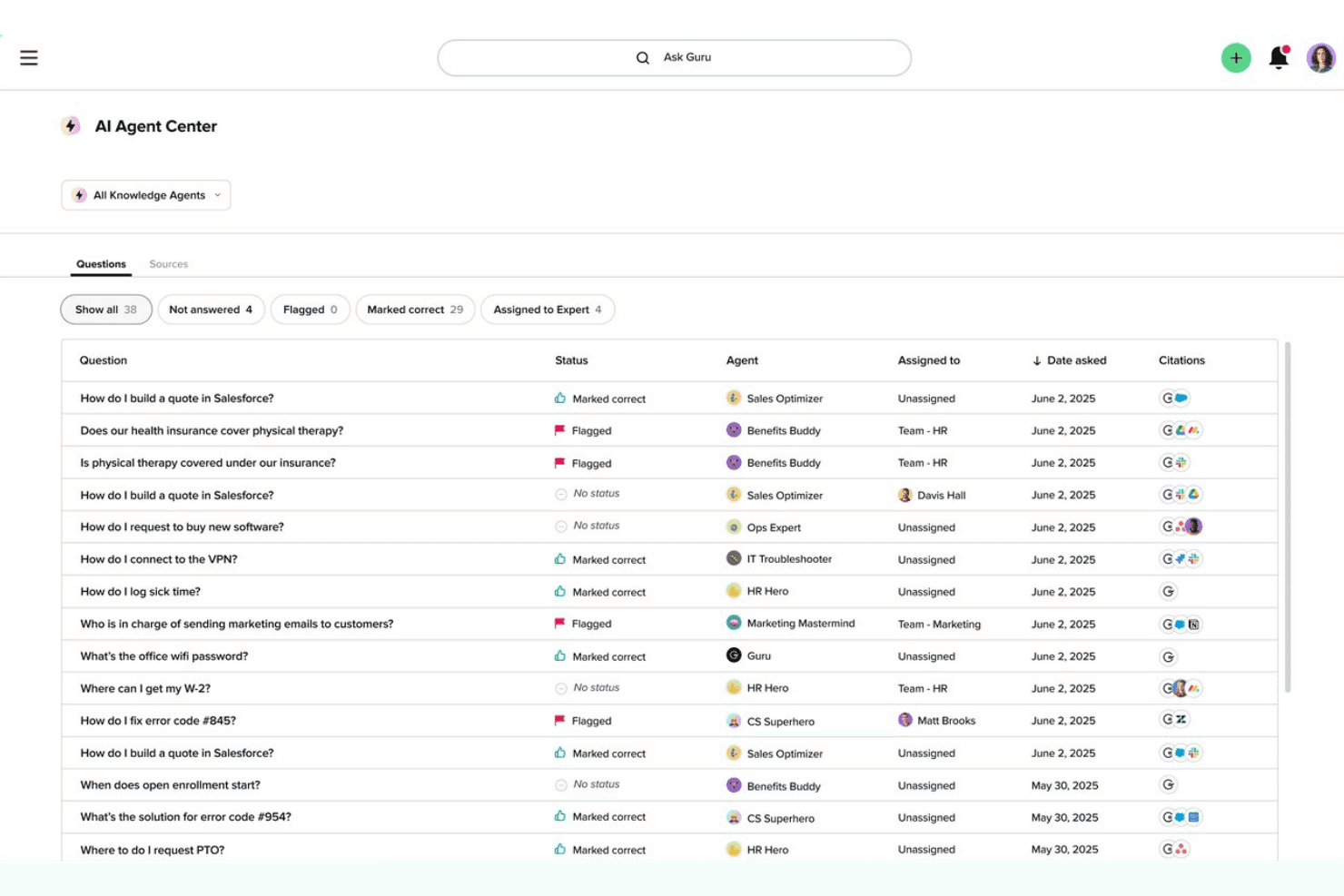
Task: Click the 'What's the solution for error code #954?' text
Action: pyautogui.click(x=185, y=817)
